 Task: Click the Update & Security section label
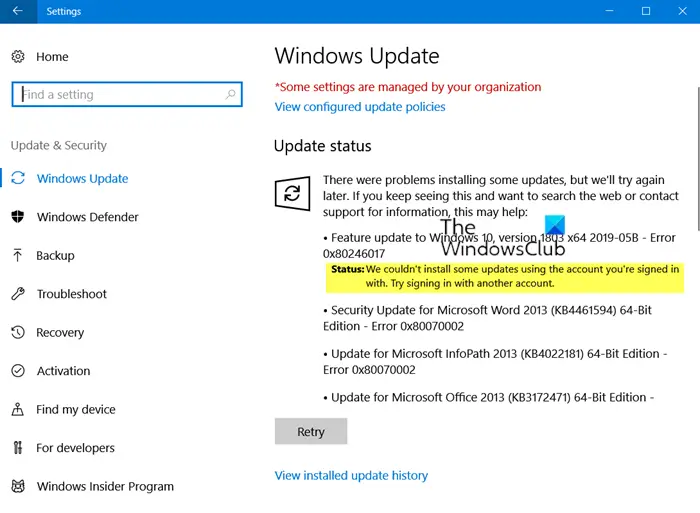coord(59,145)
